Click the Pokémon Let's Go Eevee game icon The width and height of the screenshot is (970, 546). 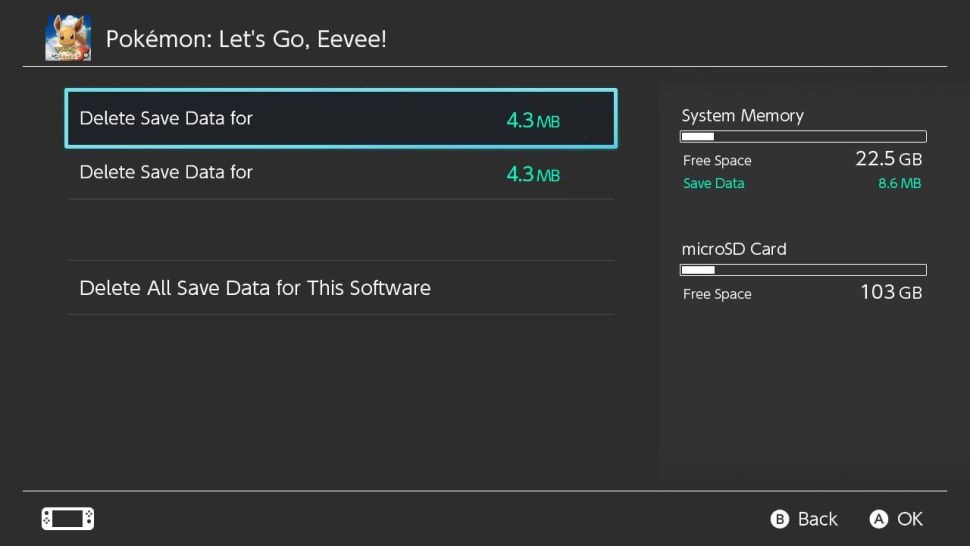(x=68, y=38)
